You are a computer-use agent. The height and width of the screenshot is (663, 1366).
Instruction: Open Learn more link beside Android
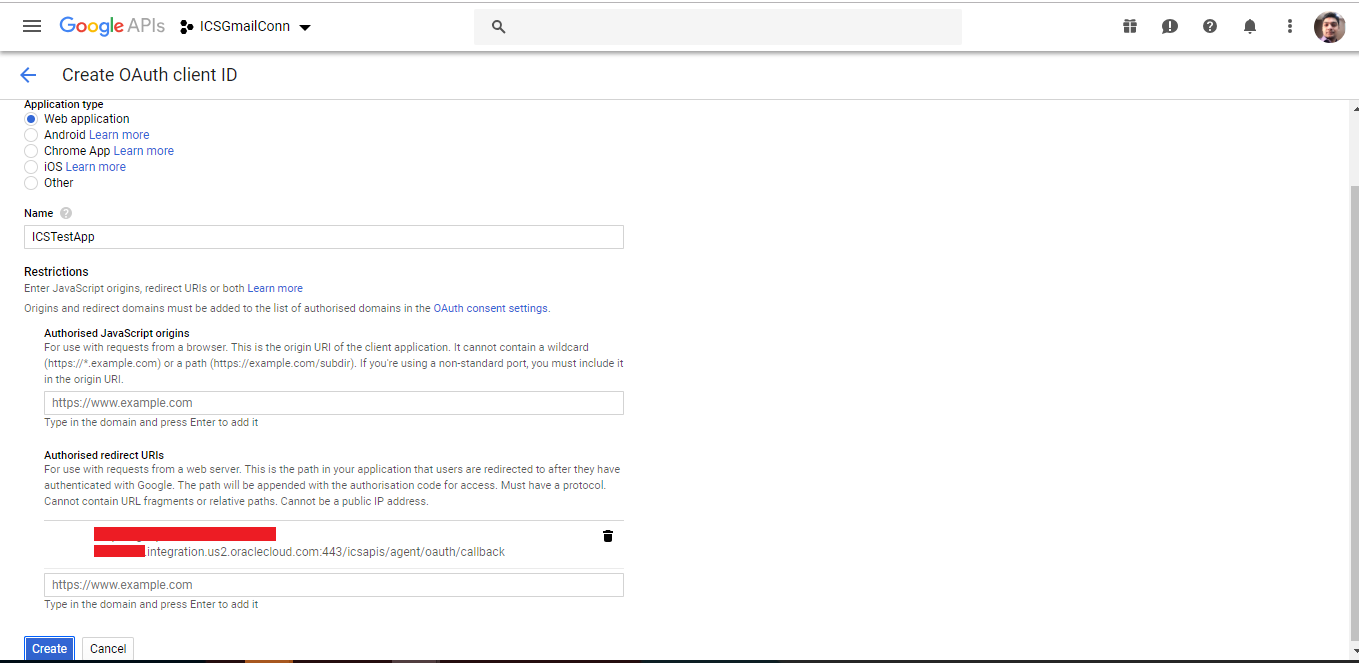point(119,135)
